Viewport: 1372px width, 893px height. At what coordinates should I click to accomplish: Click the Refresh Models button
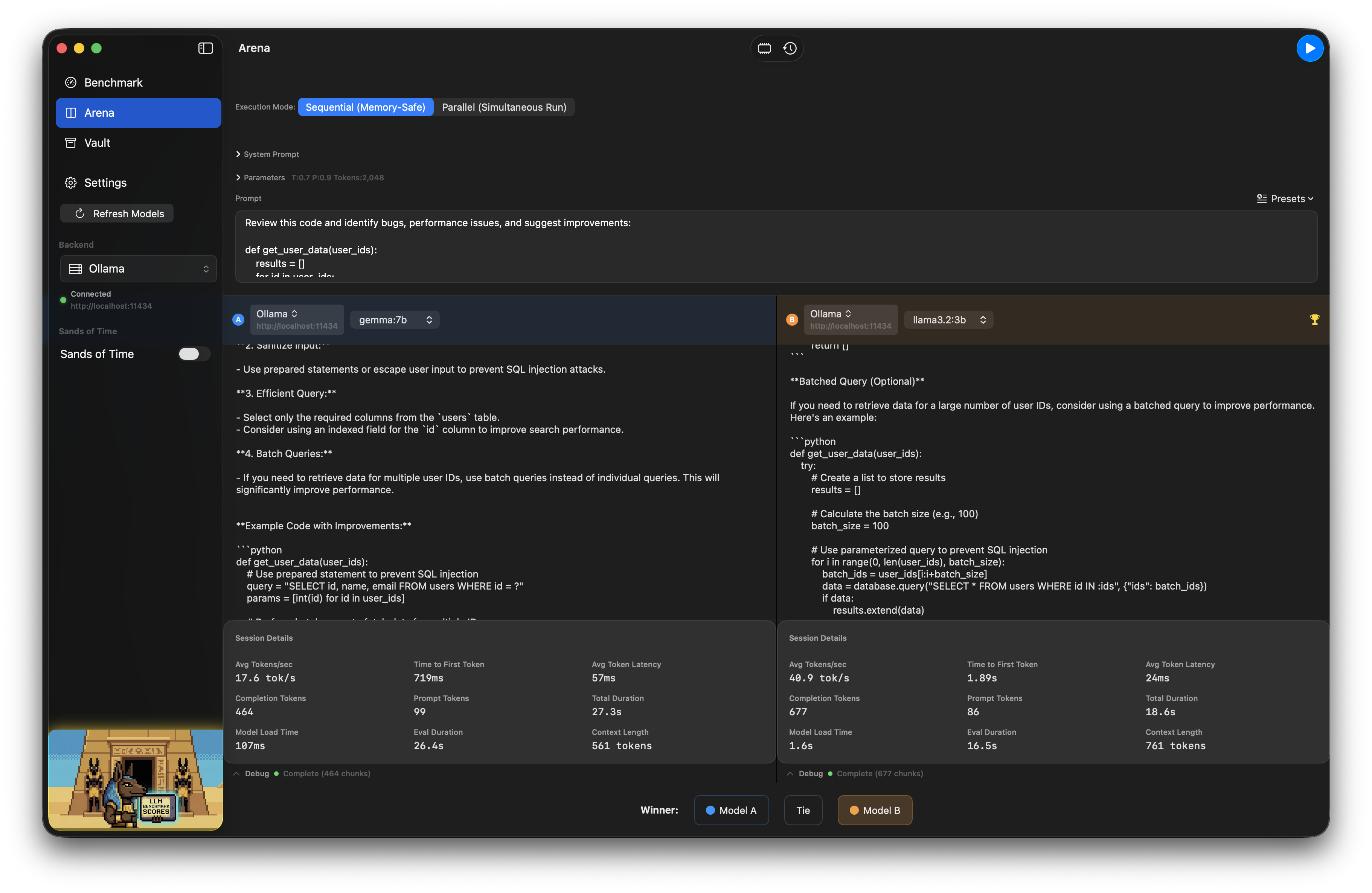pos(117,214)
